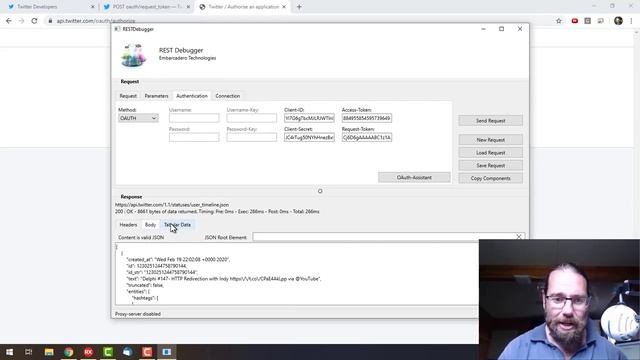Clear the JSON Root Element field with X
The image size is (640, 360).
(519, 237)
